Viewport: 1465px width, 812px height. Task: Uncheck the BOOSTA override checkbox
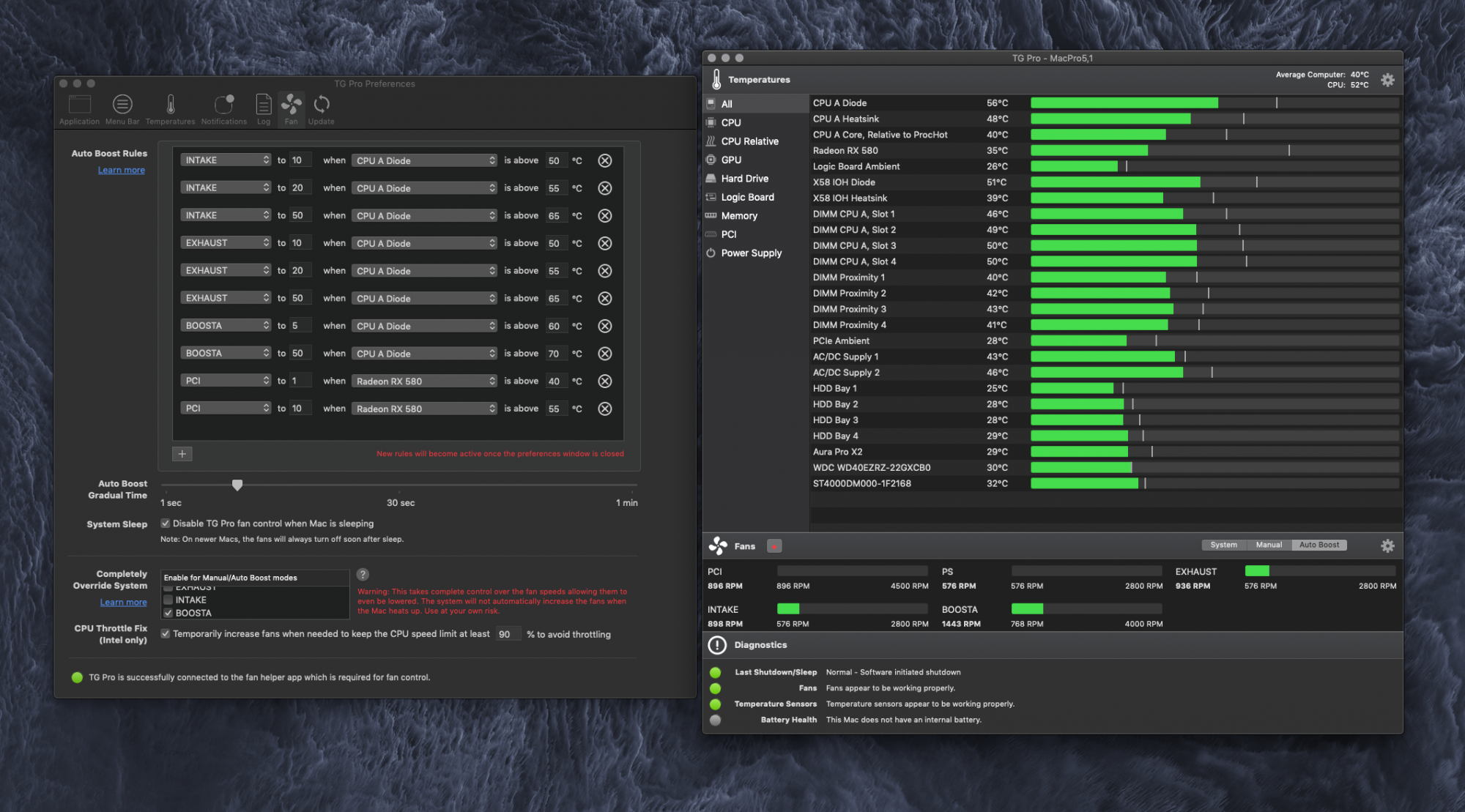[x=168, y=613]
